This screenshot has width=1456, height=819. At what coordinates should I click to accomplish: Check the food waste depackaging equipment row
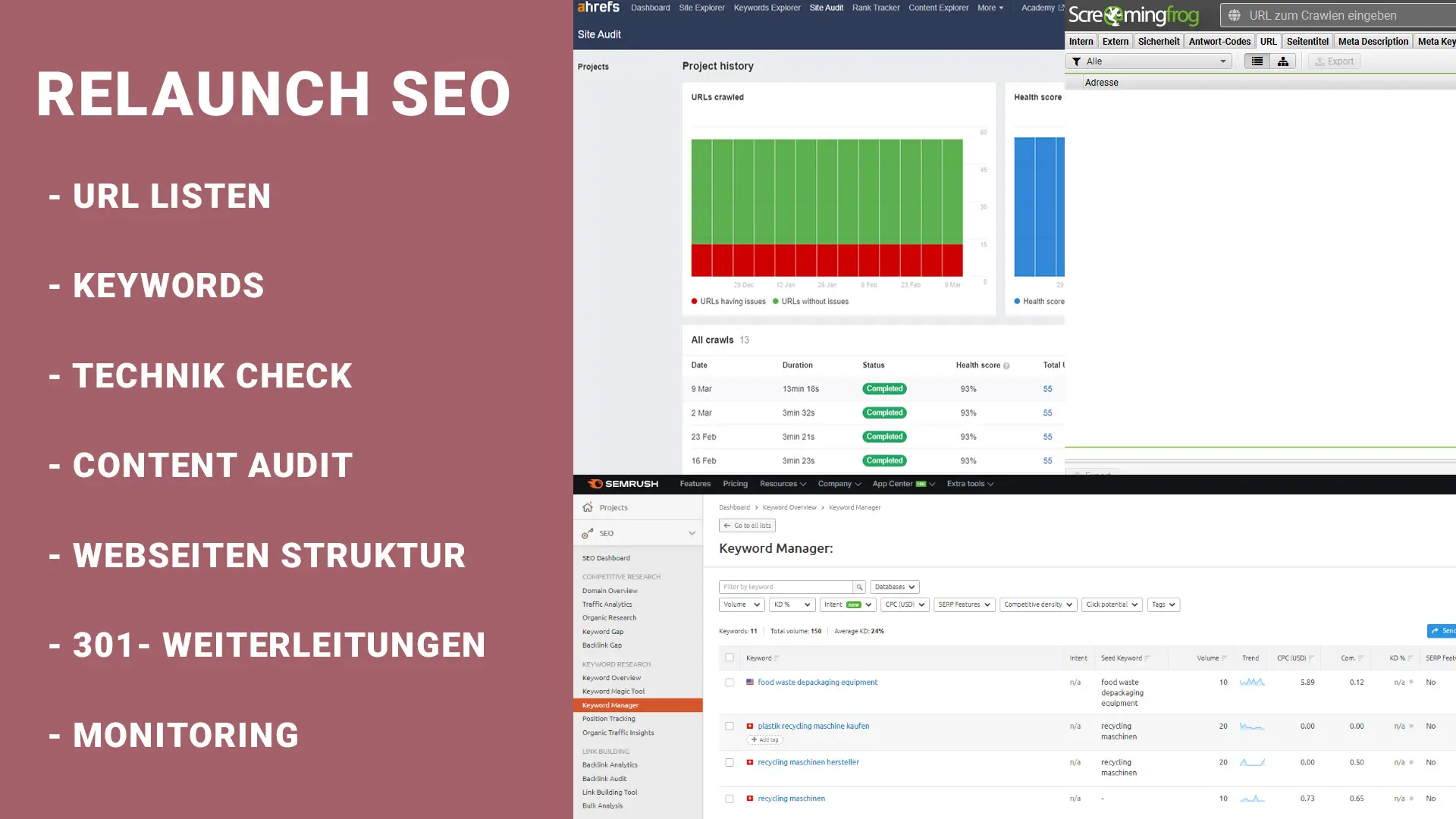730,682
